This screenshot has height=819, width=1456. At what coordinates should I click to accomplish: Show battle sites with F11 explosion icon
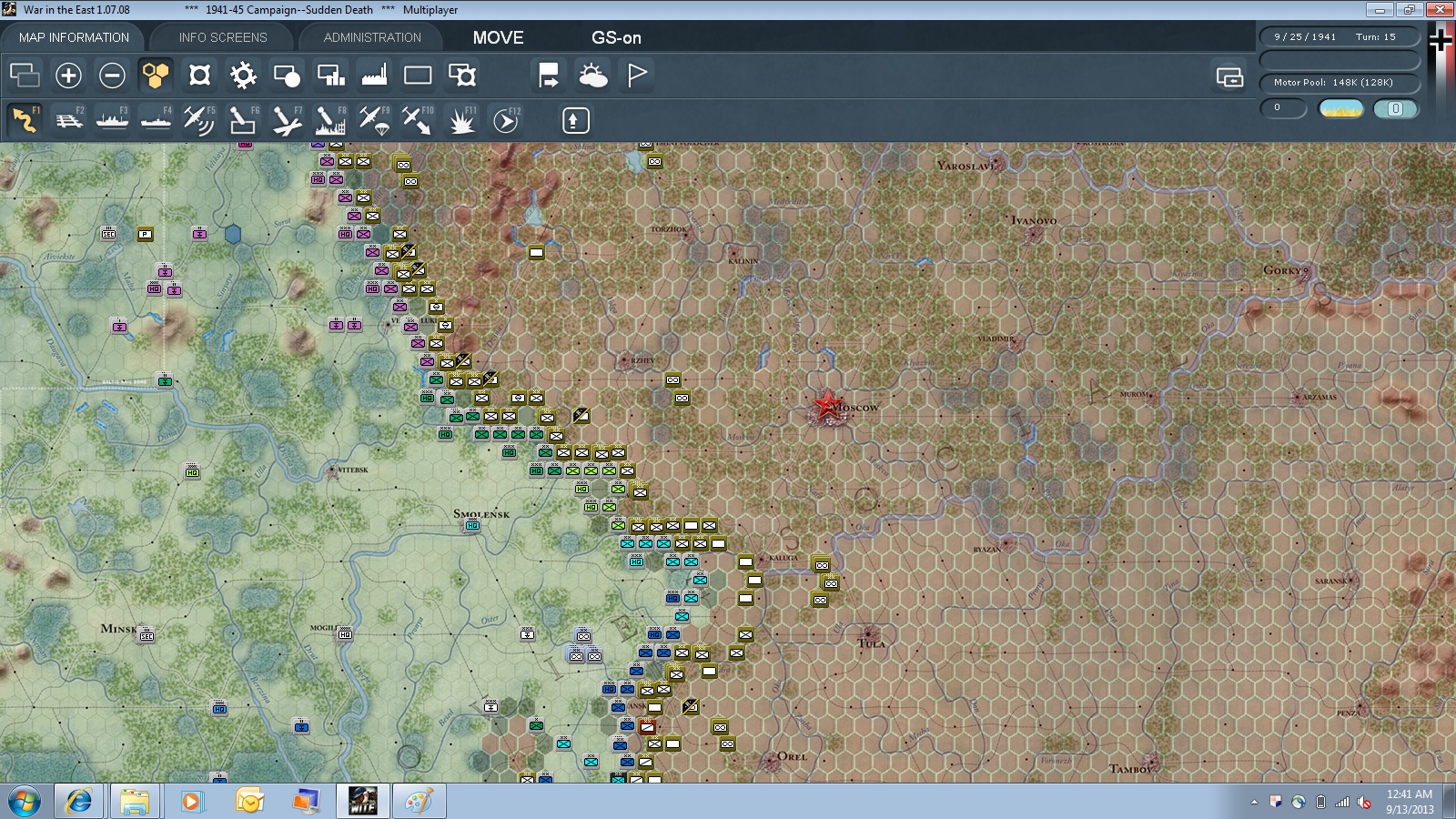point(461,120)
